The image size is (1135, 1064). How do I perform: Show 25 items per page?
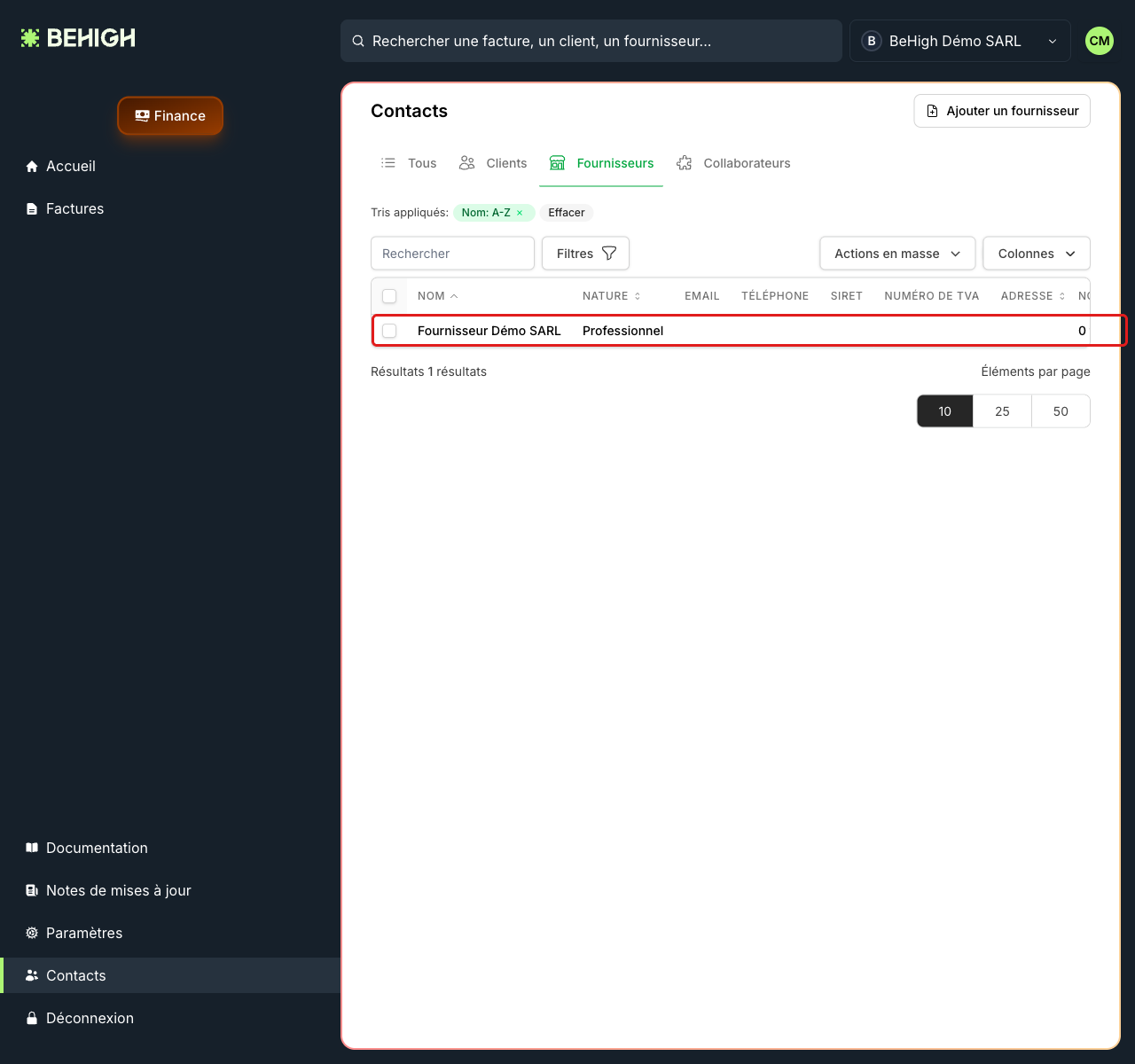click(x=1002, y=411)
